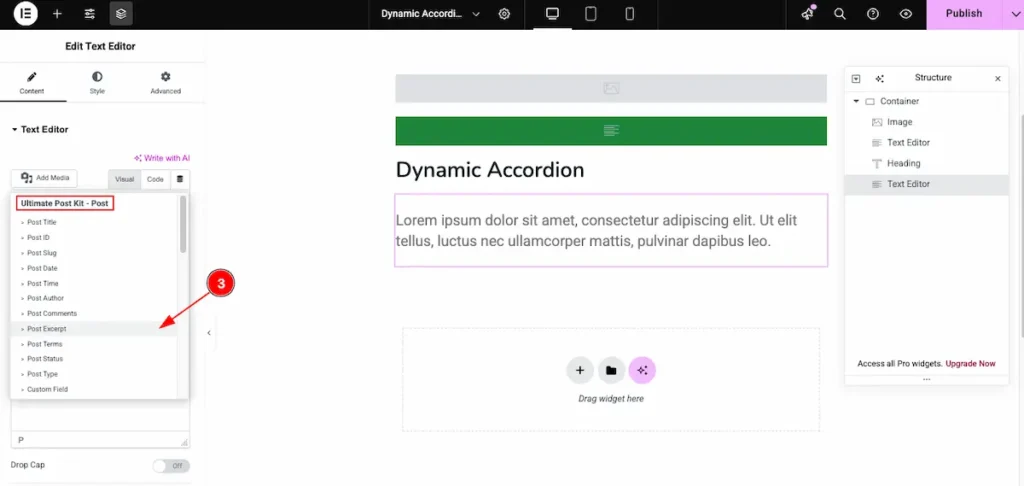Click the Publish button

[963, 14]
